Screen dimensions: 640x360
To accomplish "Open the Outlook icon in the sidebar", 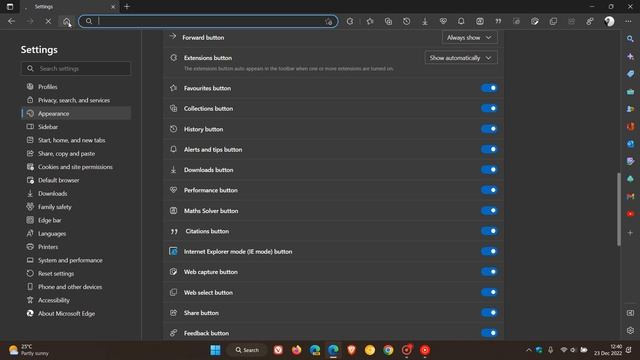I will coord(630,144).
